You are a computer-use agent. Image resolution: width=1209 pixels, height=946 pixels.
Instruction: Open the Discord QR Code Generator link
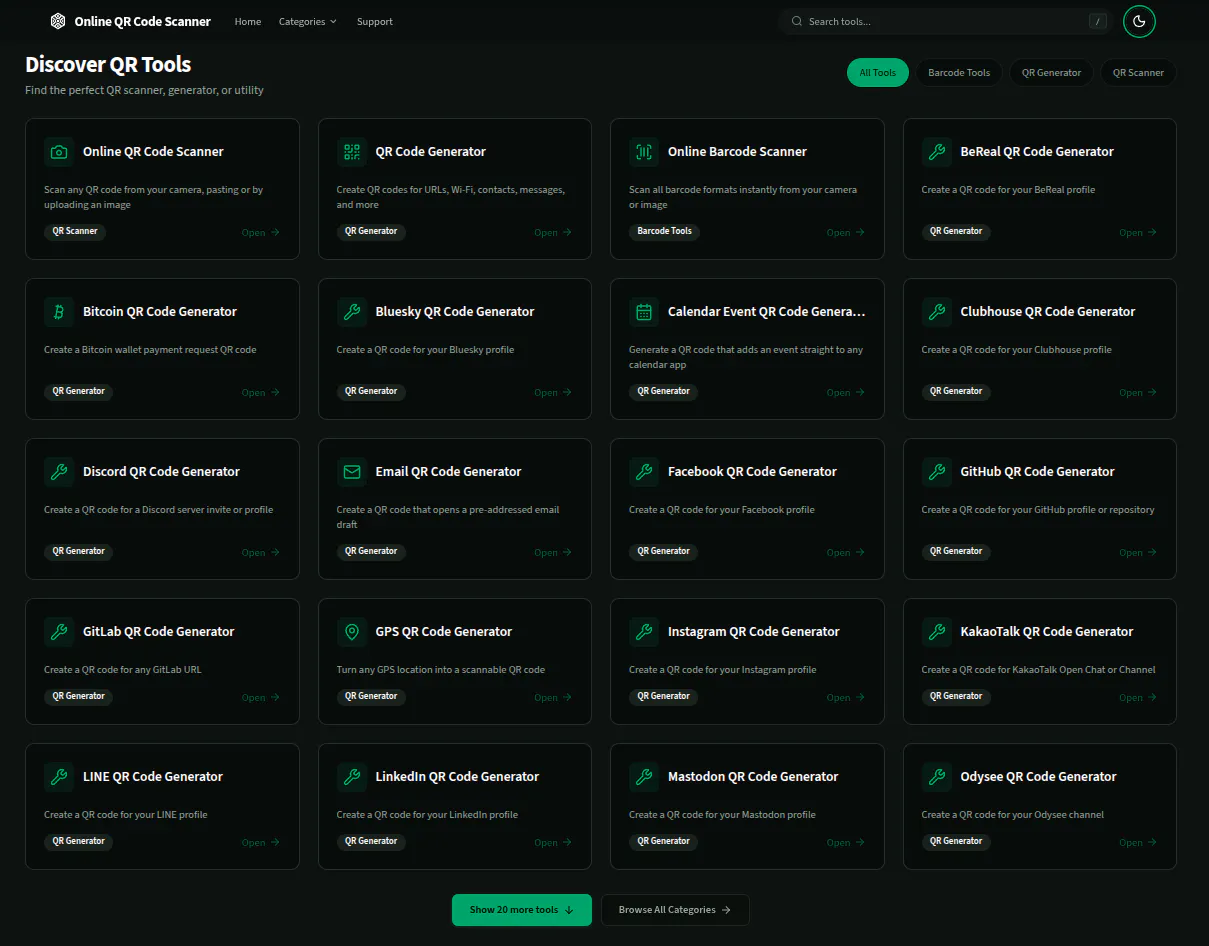161,472
